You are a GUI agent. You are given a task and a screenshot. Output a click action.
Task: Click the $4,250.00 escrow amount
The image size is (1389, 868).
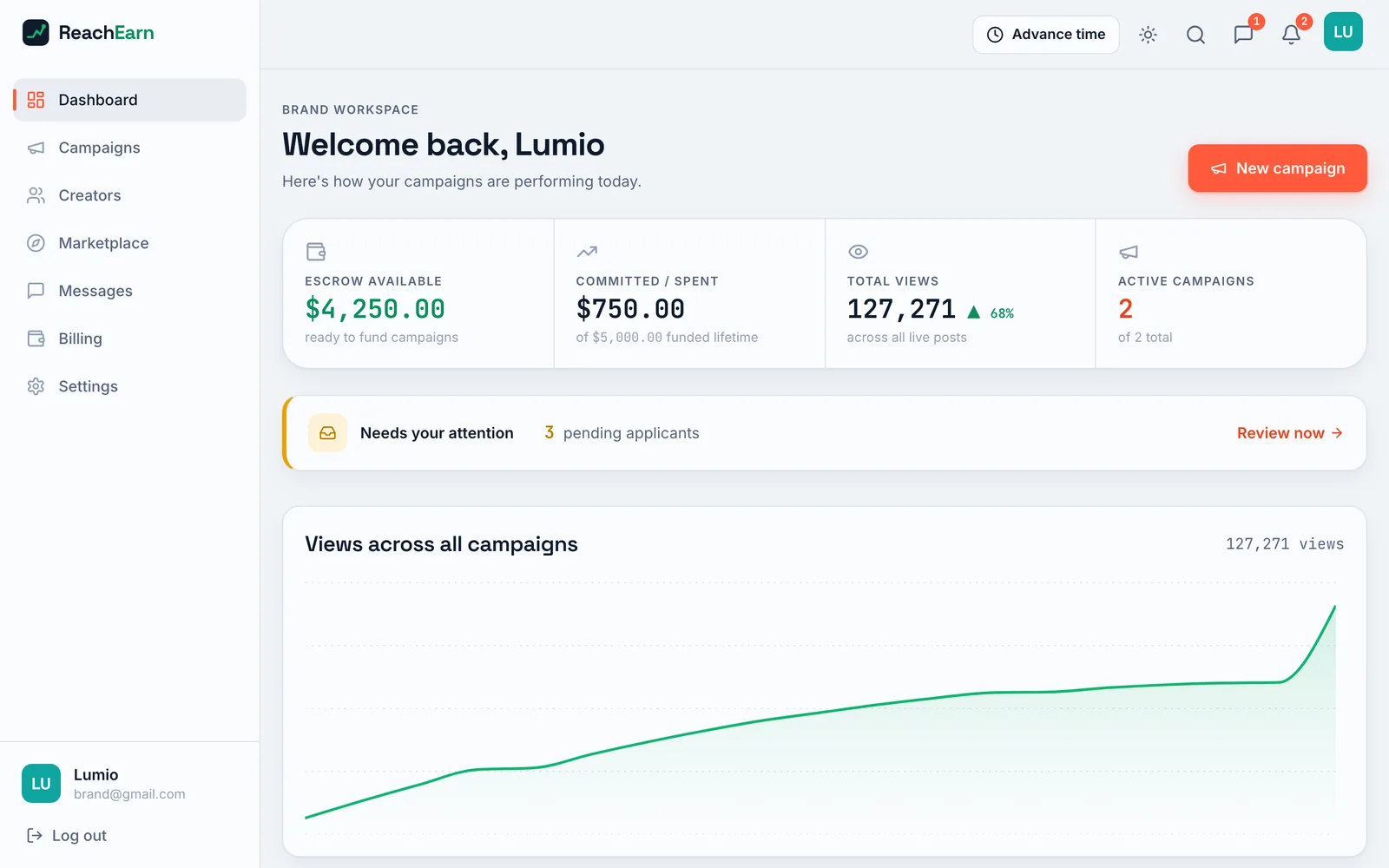(x=375, y=309)
